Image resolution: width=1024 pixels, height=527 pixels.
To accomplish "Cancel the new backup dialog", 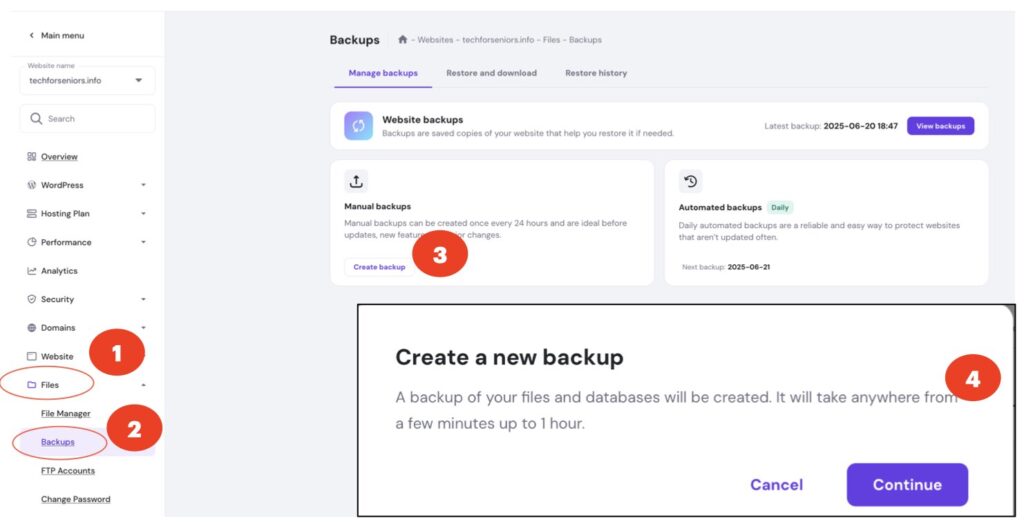I will (x=776, y=485).
